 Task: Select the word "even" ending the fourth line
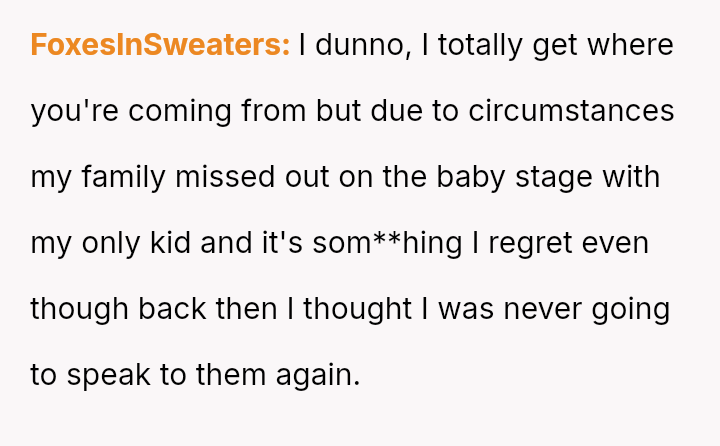615,244
